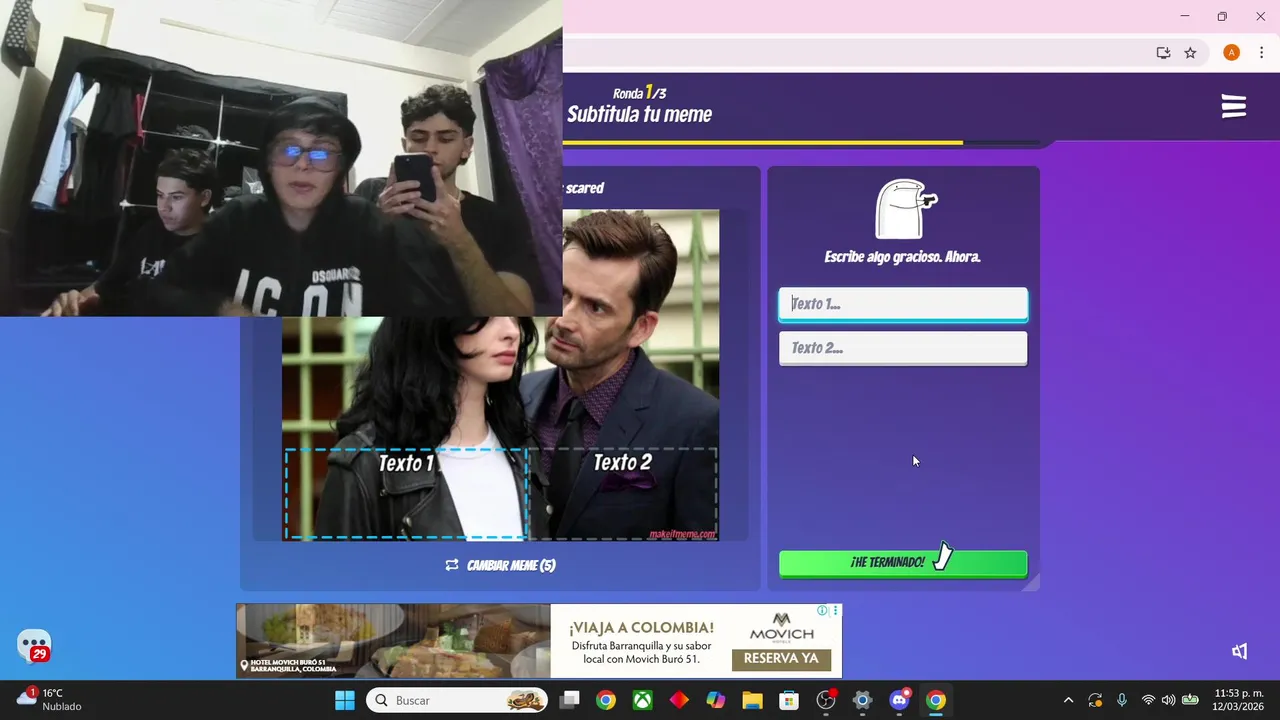This screenshot has height=720, width=1280.
Task: Open the system volume tray icon
Action: [x=1168, y=700]
